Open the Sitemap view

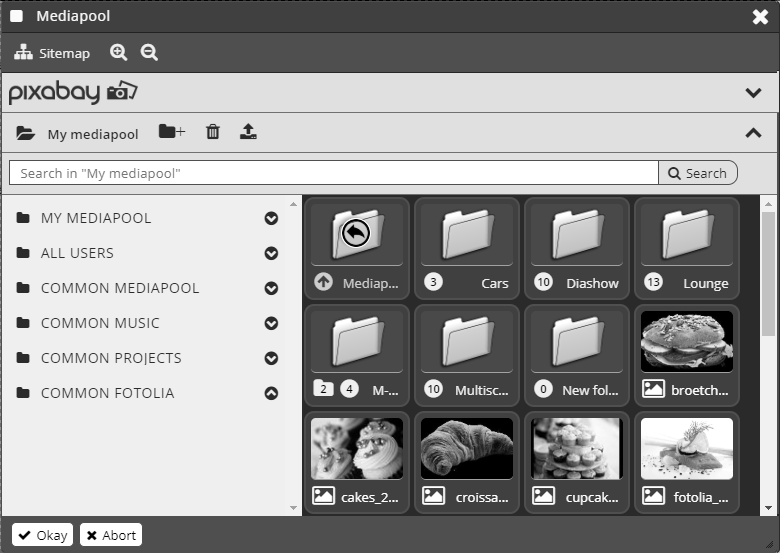pos(52,53)
